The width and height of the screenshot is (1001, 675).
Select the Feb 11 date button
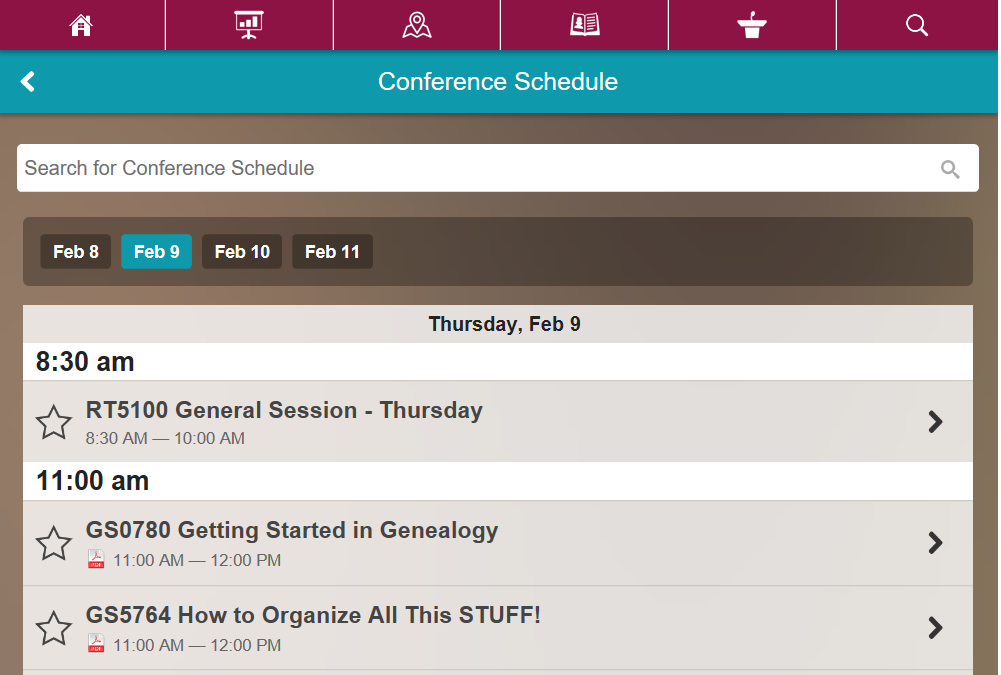[x=333, y=252]
